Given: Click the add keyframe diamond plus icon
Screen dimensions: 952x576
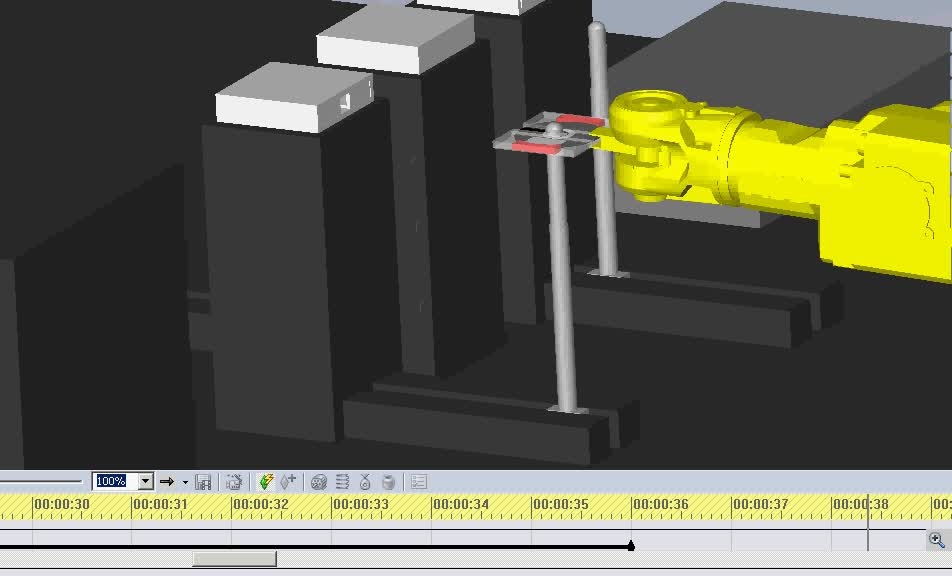Looking at the screenshot, I should click(288, 481).
